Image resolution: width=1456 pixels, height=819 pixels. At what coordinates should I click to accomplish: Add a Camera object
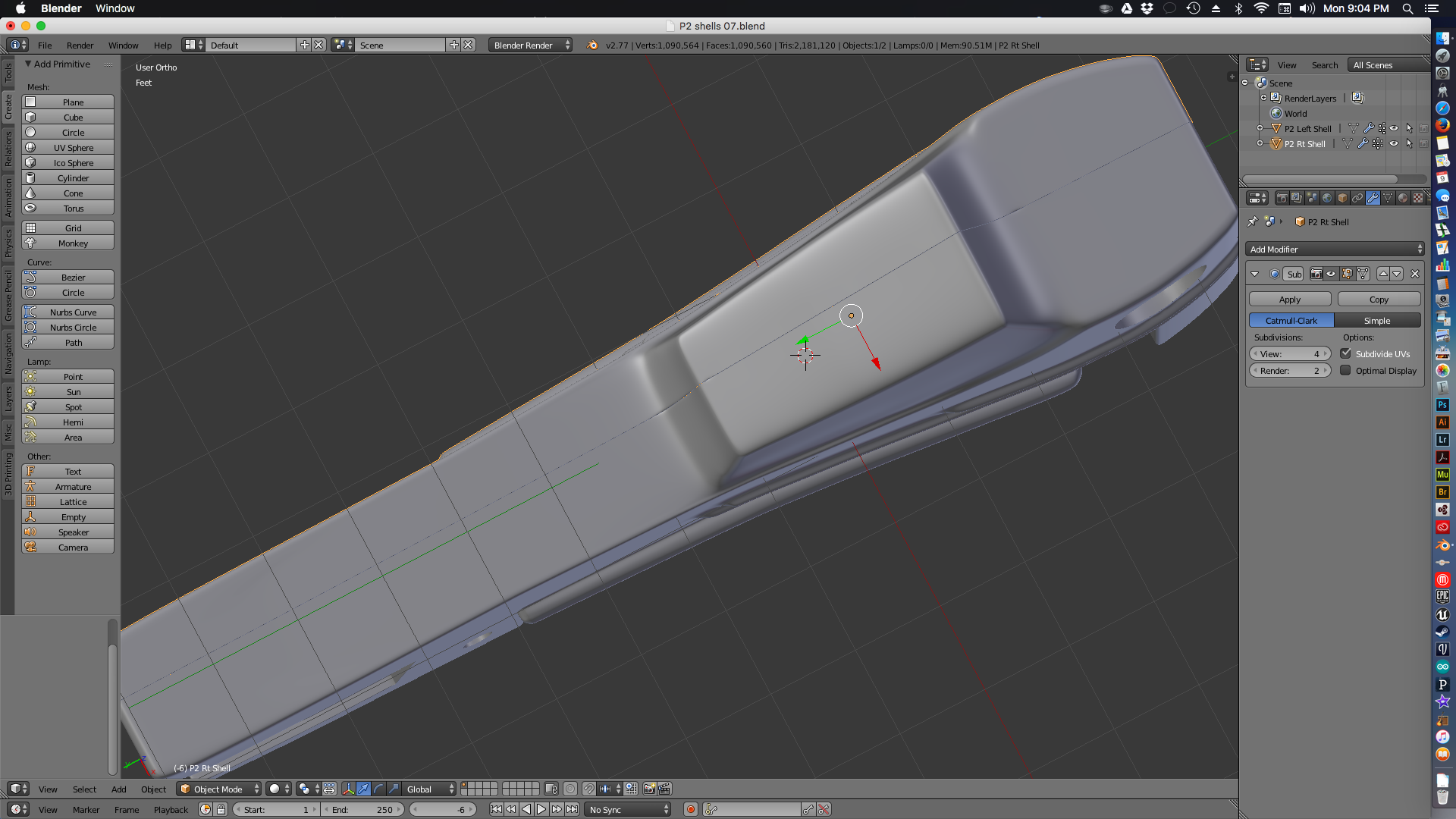click(67, 548)
